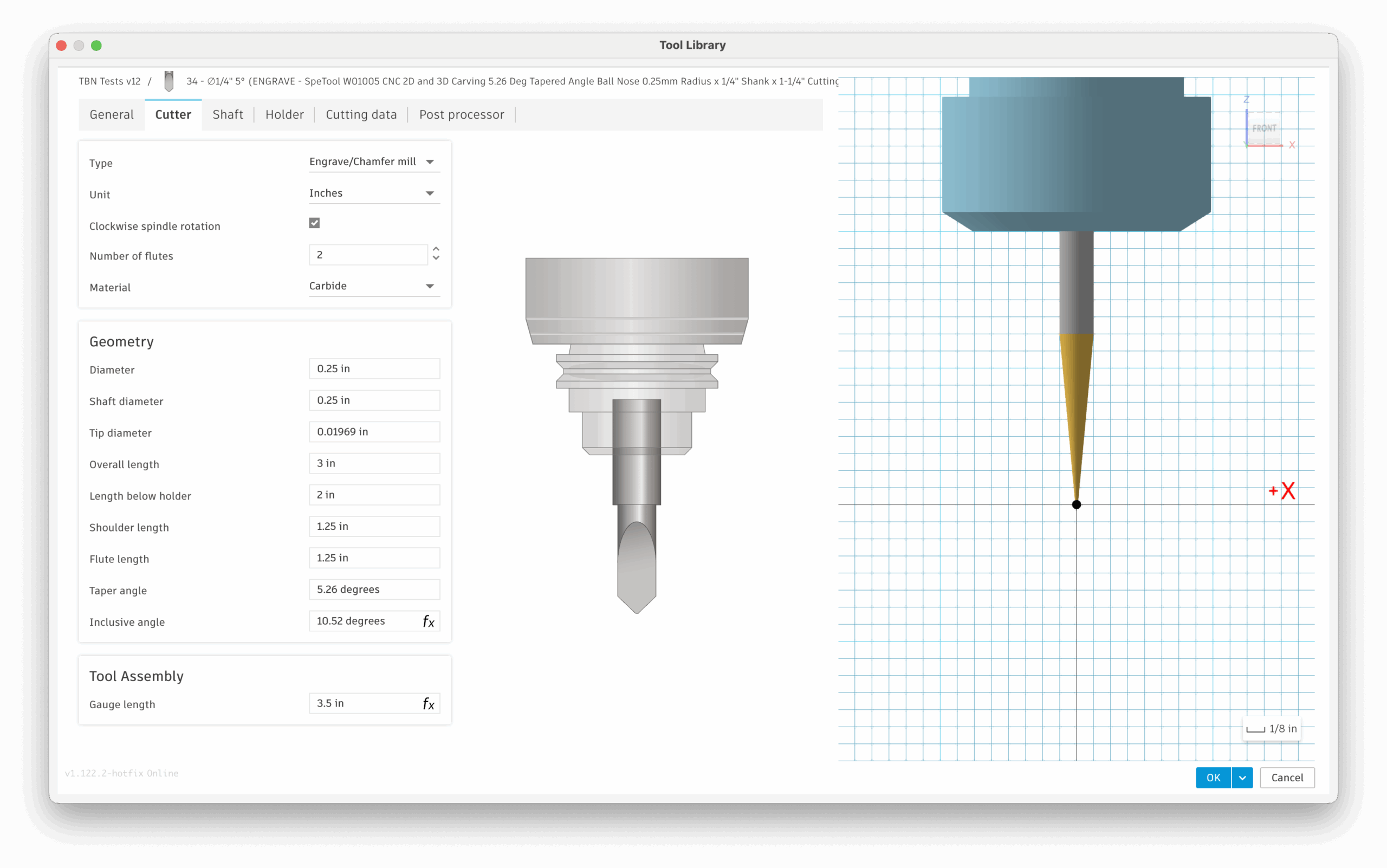Decrease Number of flutes with down arrow
This screenshot has height=868, width=1387.
point(436,258)
